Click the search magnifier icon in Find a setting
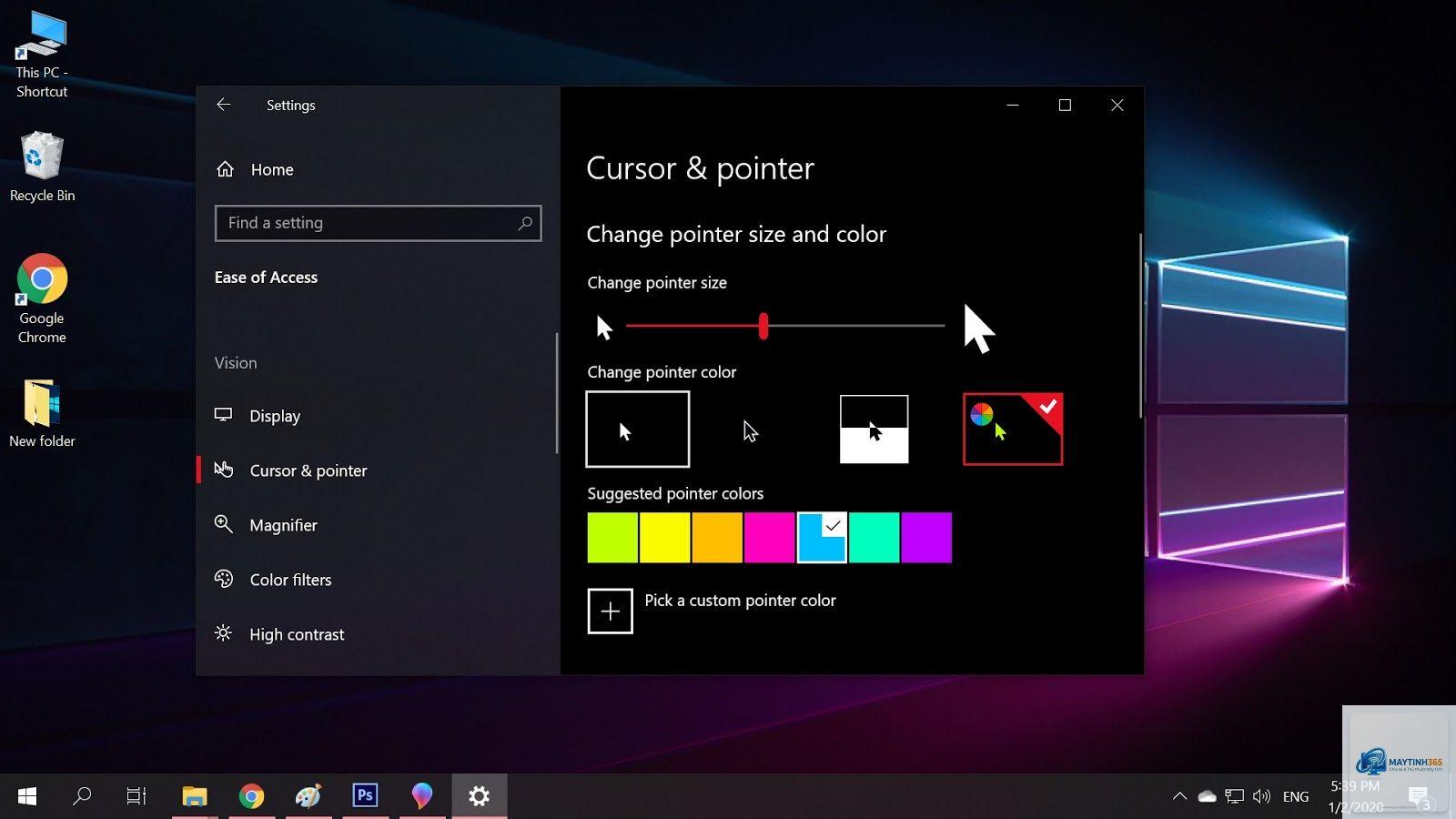The height and width of the screenshot is (819, 1456). tap(525, 223)
